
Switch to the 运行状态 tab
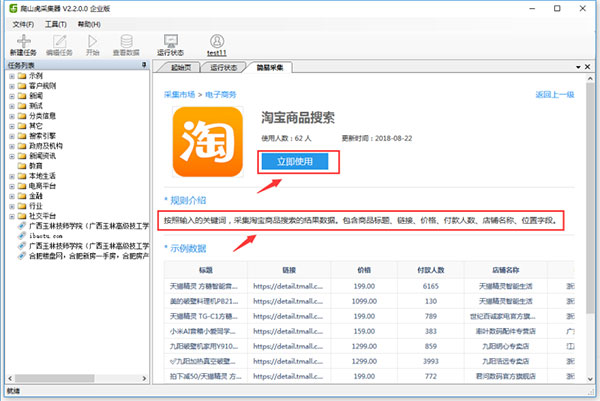click(224, 67)
